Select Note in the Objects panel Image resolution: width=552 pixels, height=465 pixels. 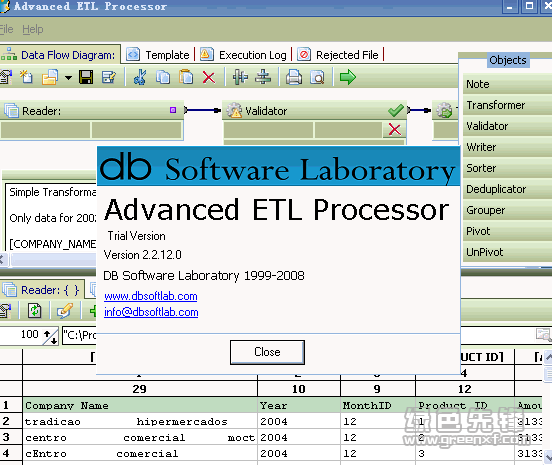click(507, 84)
